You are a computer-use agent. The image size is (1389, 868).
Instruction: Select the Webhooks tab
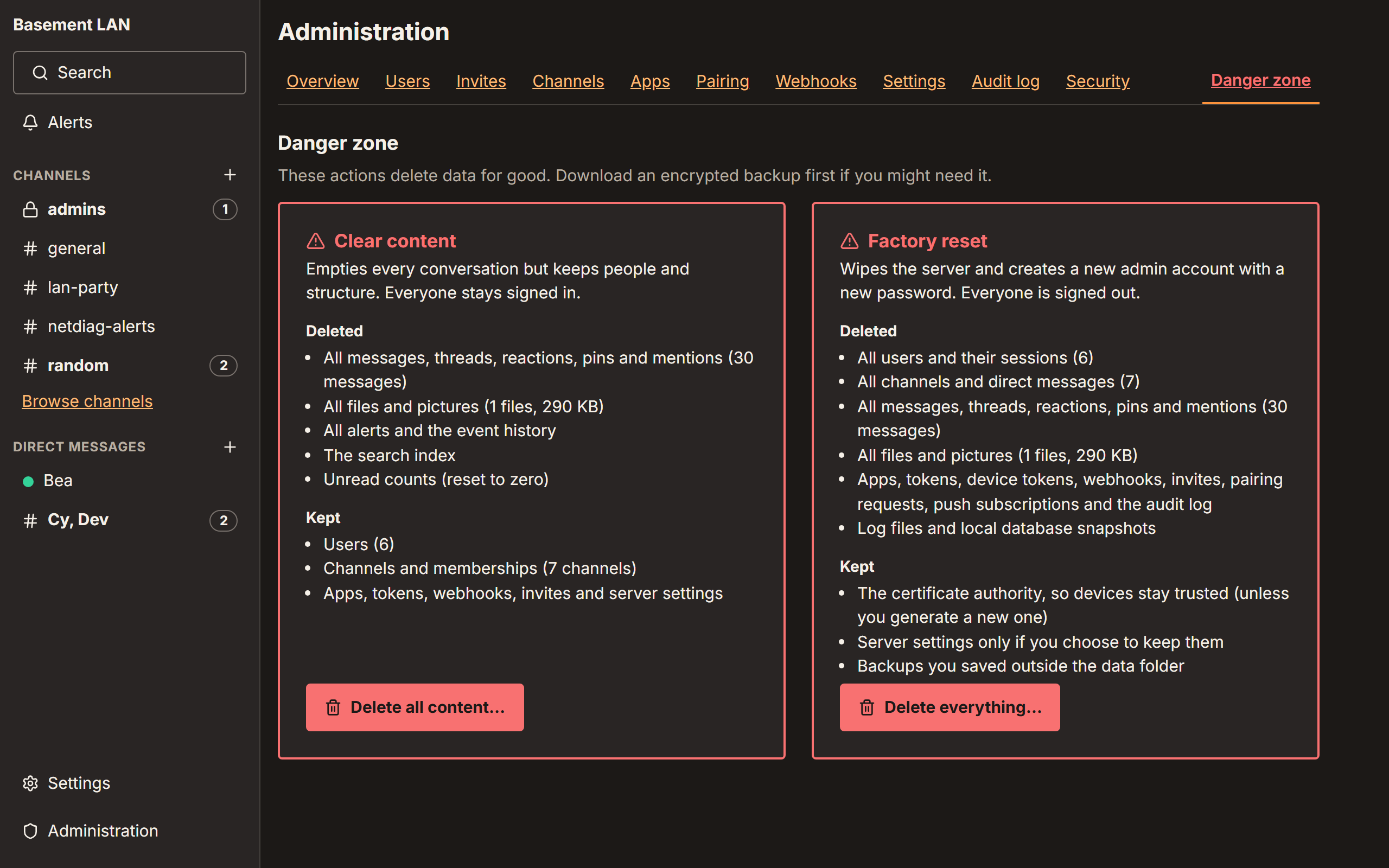pyautogui.click(x=815, y=81)
